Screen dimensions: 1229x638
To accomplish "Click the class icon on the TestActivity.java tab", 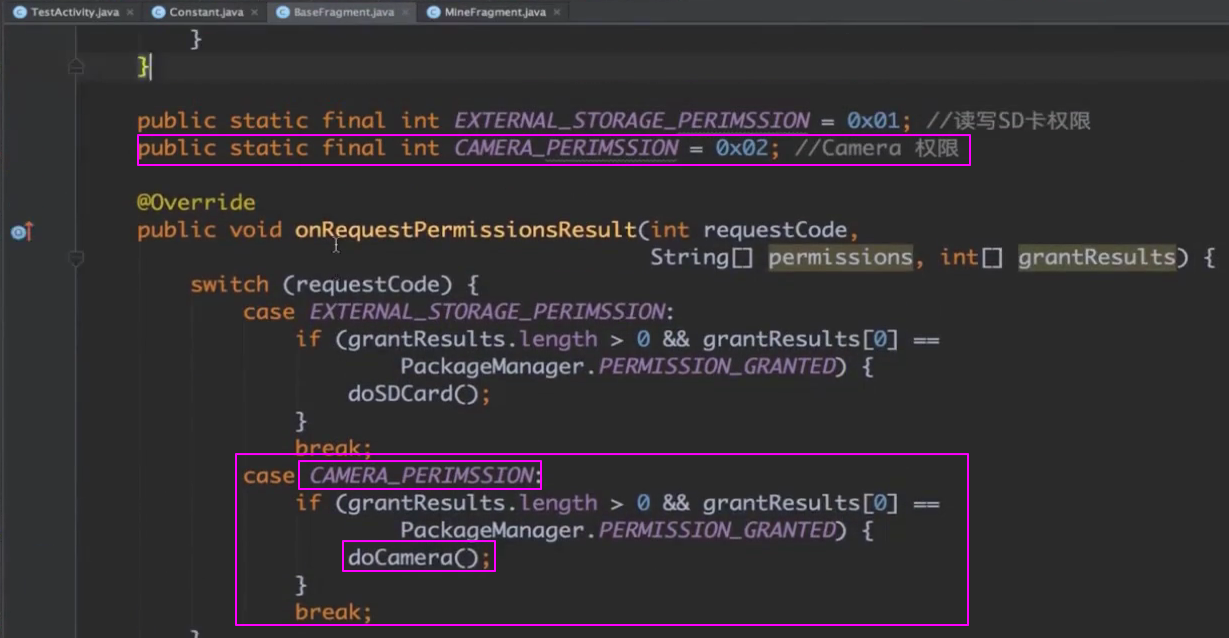I will (20, 12).
